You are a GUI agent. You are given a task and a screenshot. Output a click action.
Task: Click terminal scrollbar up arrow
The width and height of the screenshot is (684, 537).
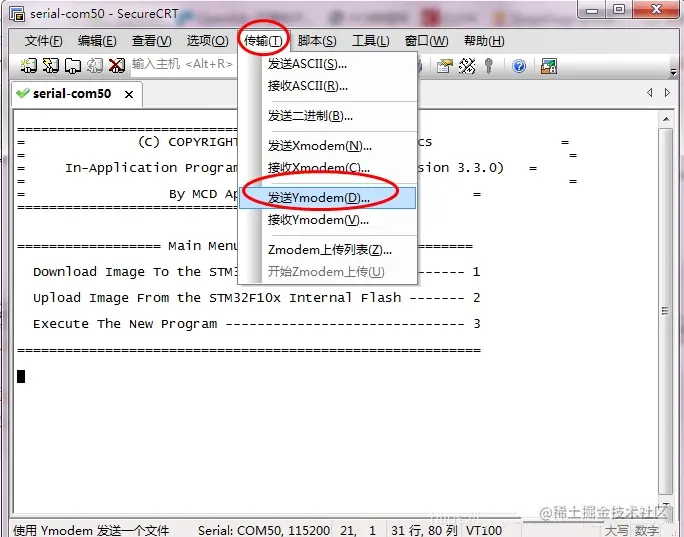click(666, 119)
